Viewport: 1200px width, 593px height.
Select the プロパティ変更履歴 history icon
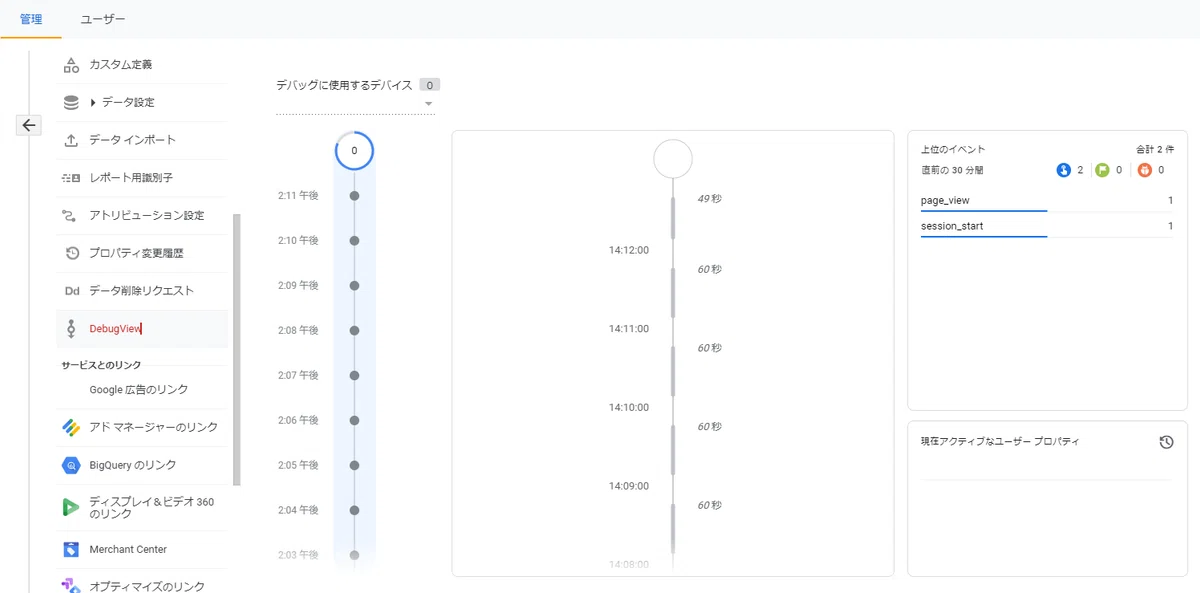click(71, 253)
